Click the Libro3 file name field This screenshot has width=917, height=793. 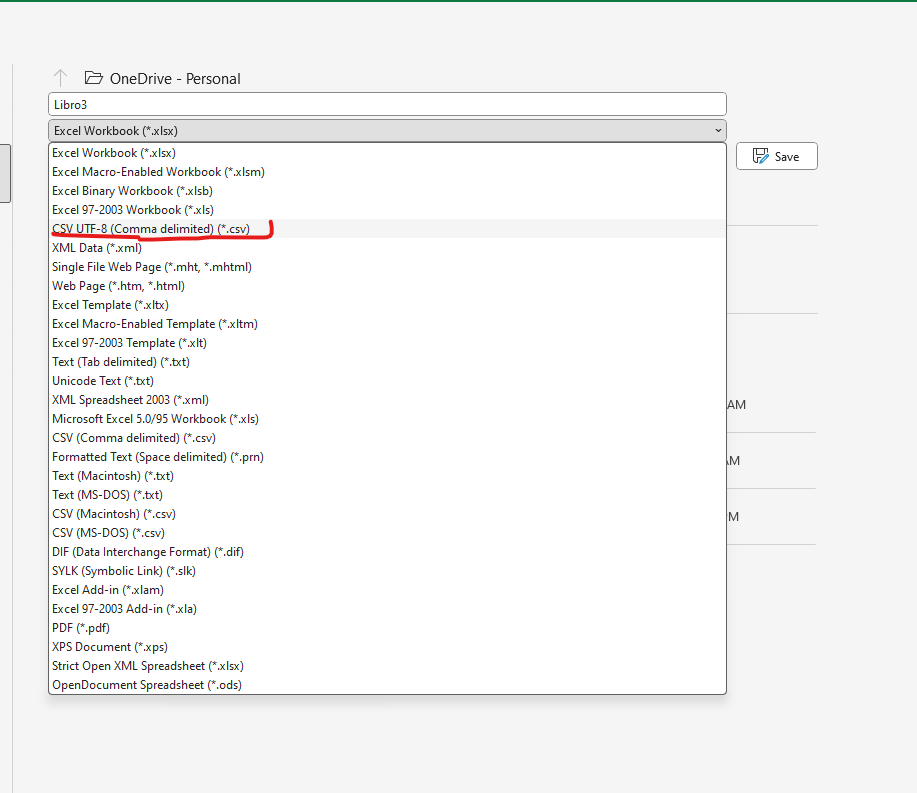pos(387,104)
